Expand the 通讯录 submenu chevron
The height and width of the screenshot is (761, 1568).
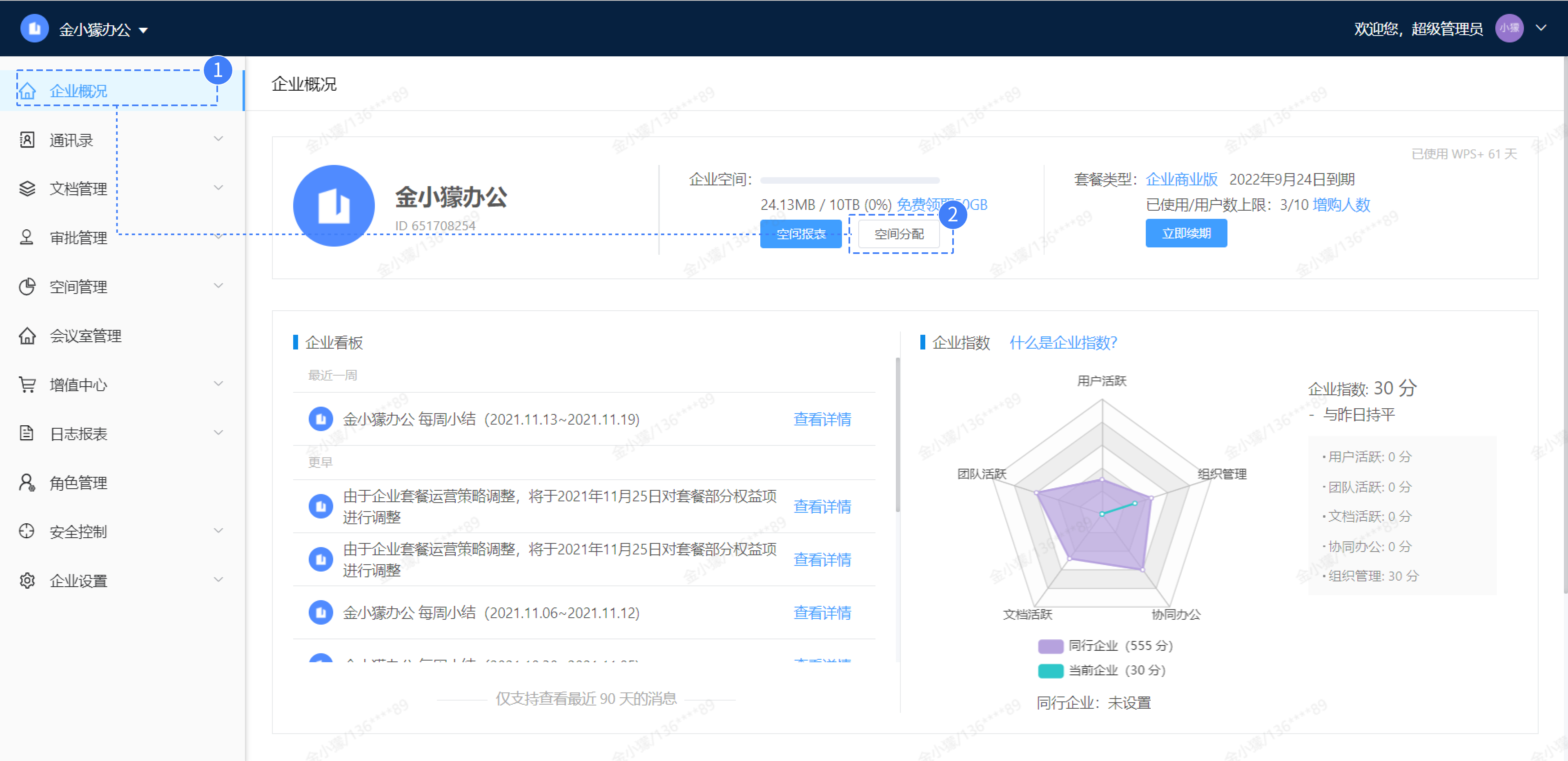tap(218, 139)
